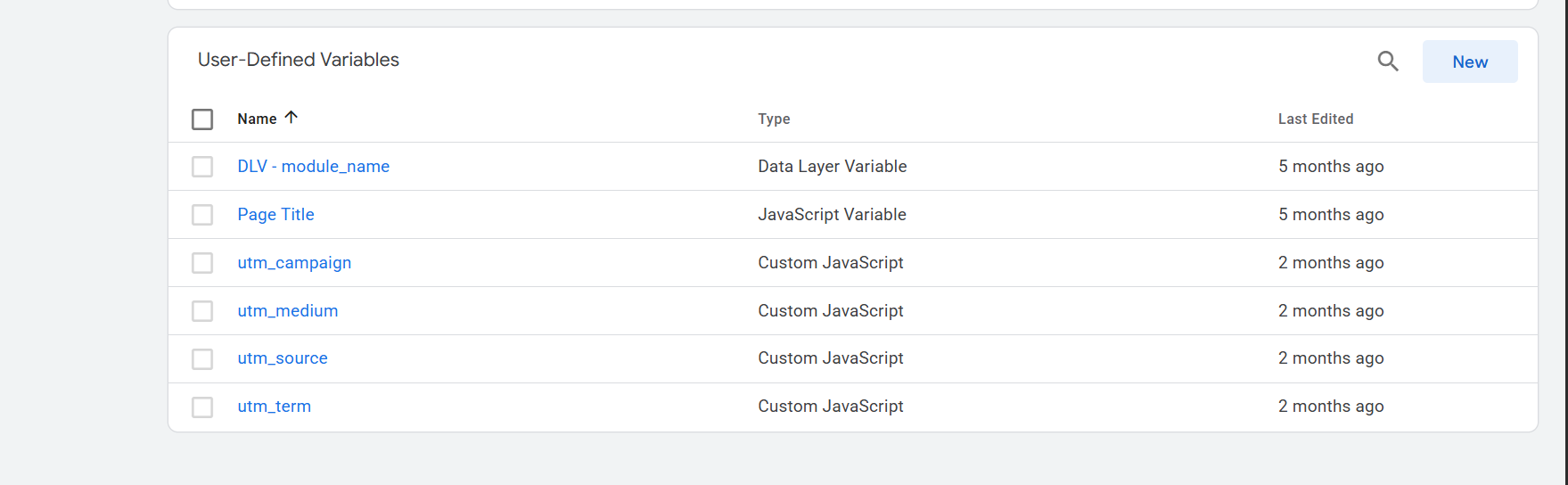Open the DLV - module_name variable
The height and width of the screenshot is (485, 1568).
(313, 167)
